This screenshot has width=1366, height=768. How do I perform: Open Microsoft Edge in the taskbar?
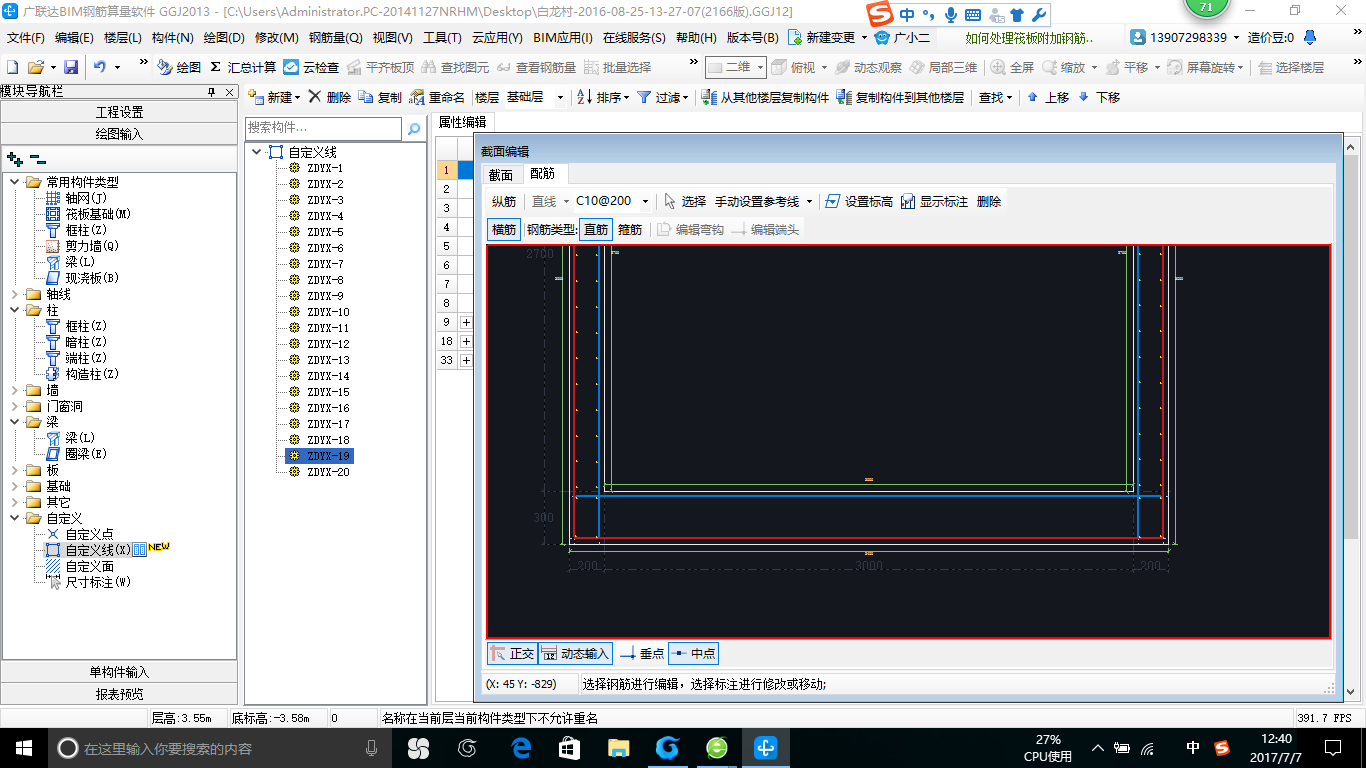(x=520, y=747)
